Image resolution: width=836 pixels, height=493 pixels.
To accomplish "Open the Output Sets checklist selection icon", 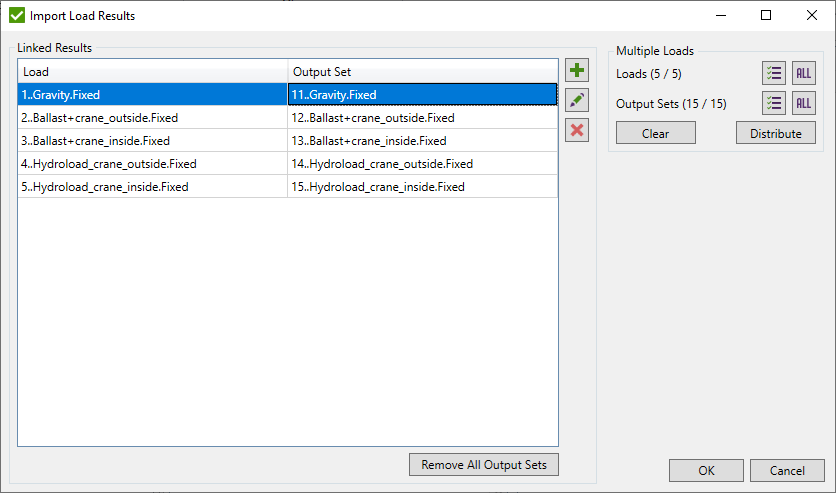I will pyautogui.click(x=774, y=104).
